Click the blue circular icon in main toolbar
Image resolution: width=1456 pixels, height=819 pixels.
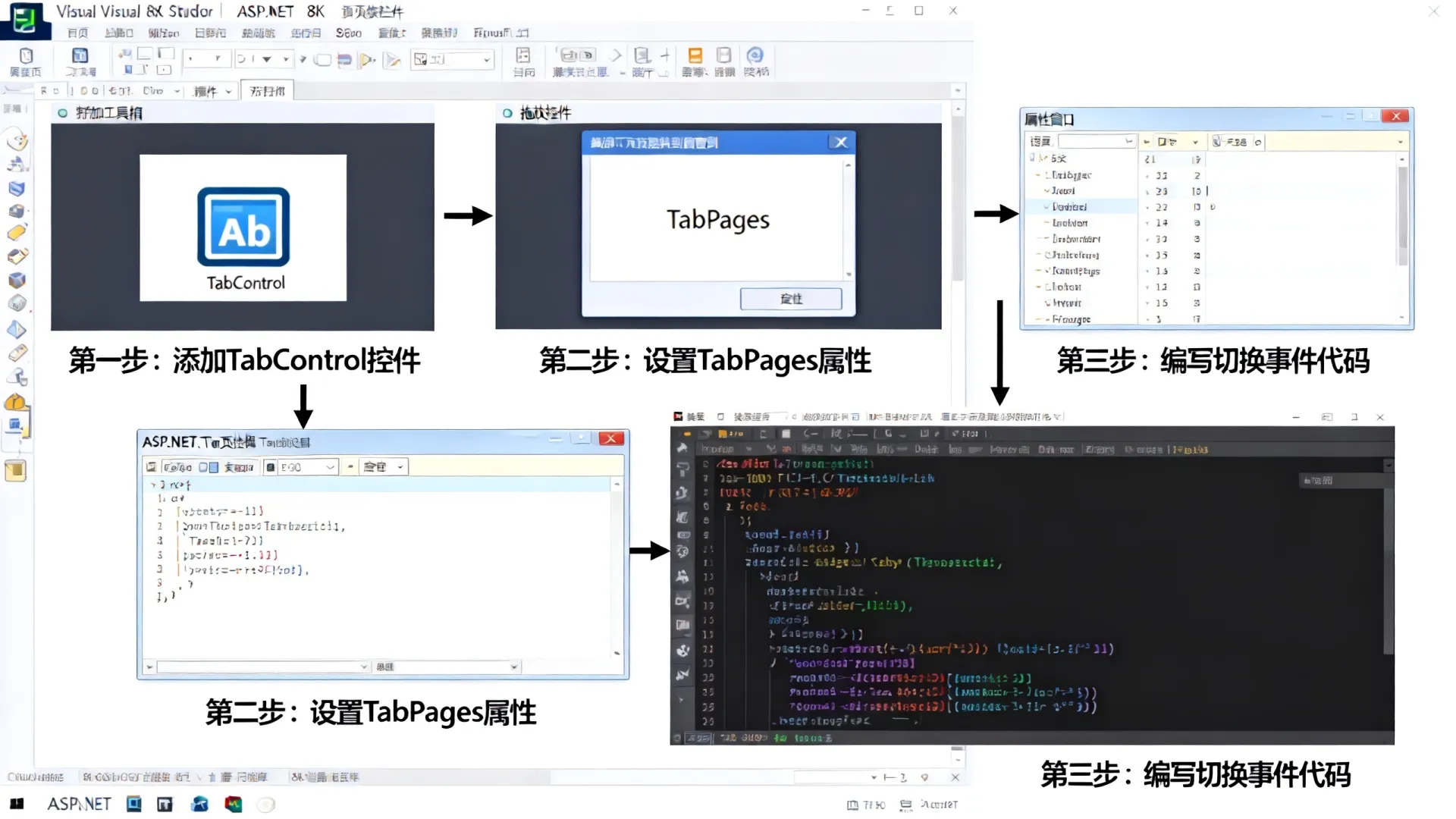(755, 55)
